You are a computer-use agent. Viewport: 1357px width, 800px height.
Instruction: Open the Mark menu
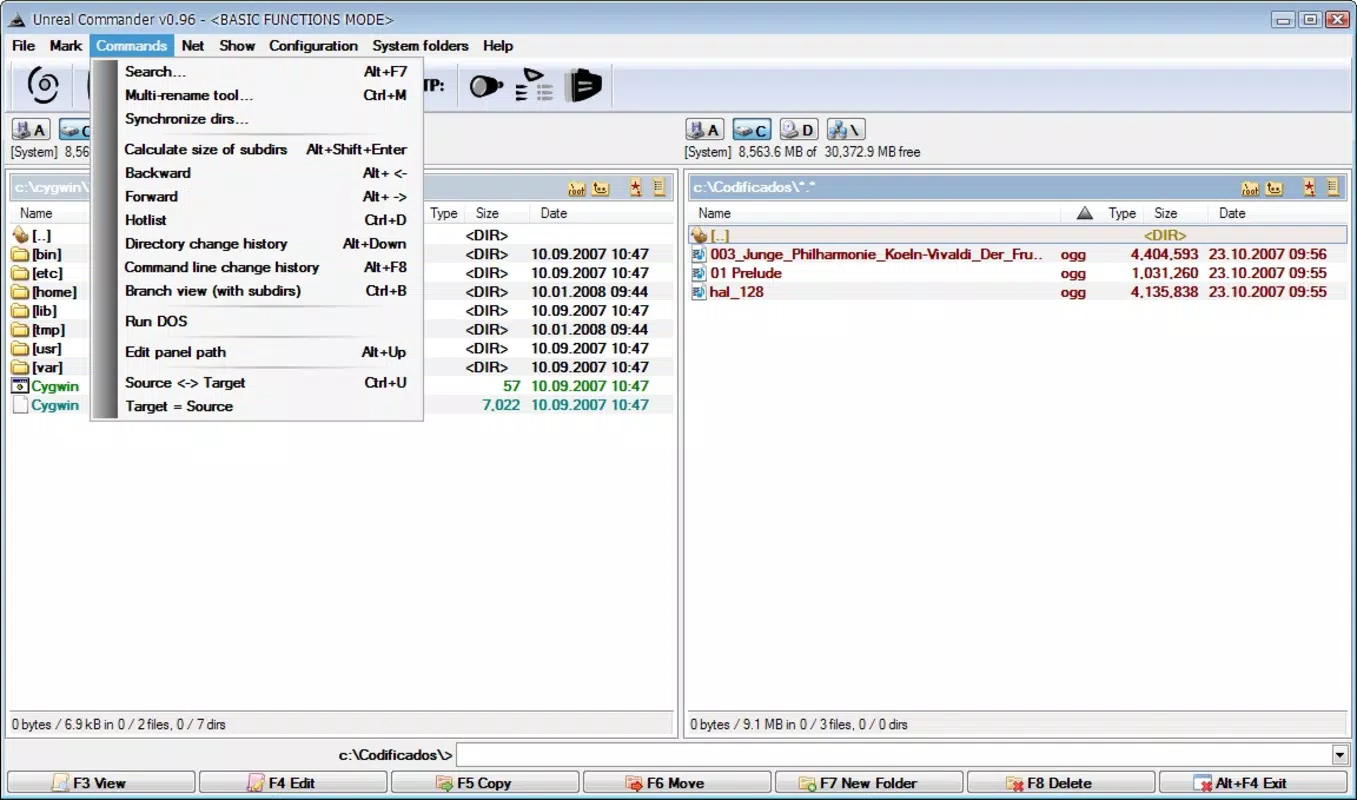(x=66, y=45)
